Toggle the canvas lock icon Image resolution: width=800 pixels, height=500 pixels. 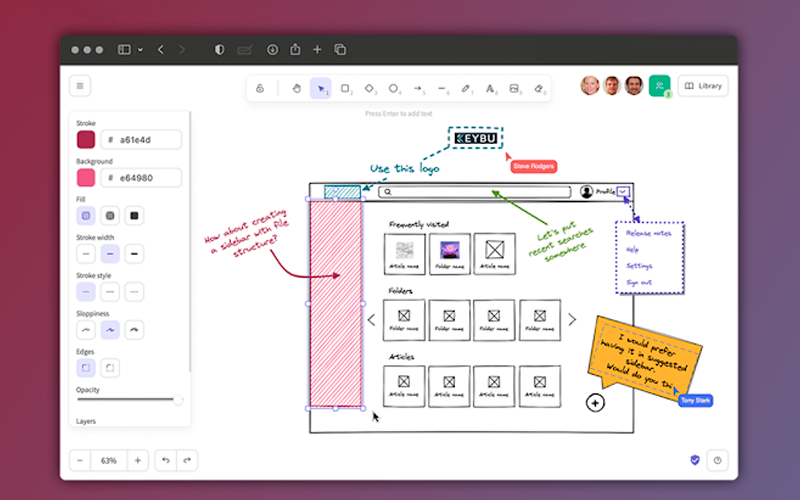tap(260, 88)
